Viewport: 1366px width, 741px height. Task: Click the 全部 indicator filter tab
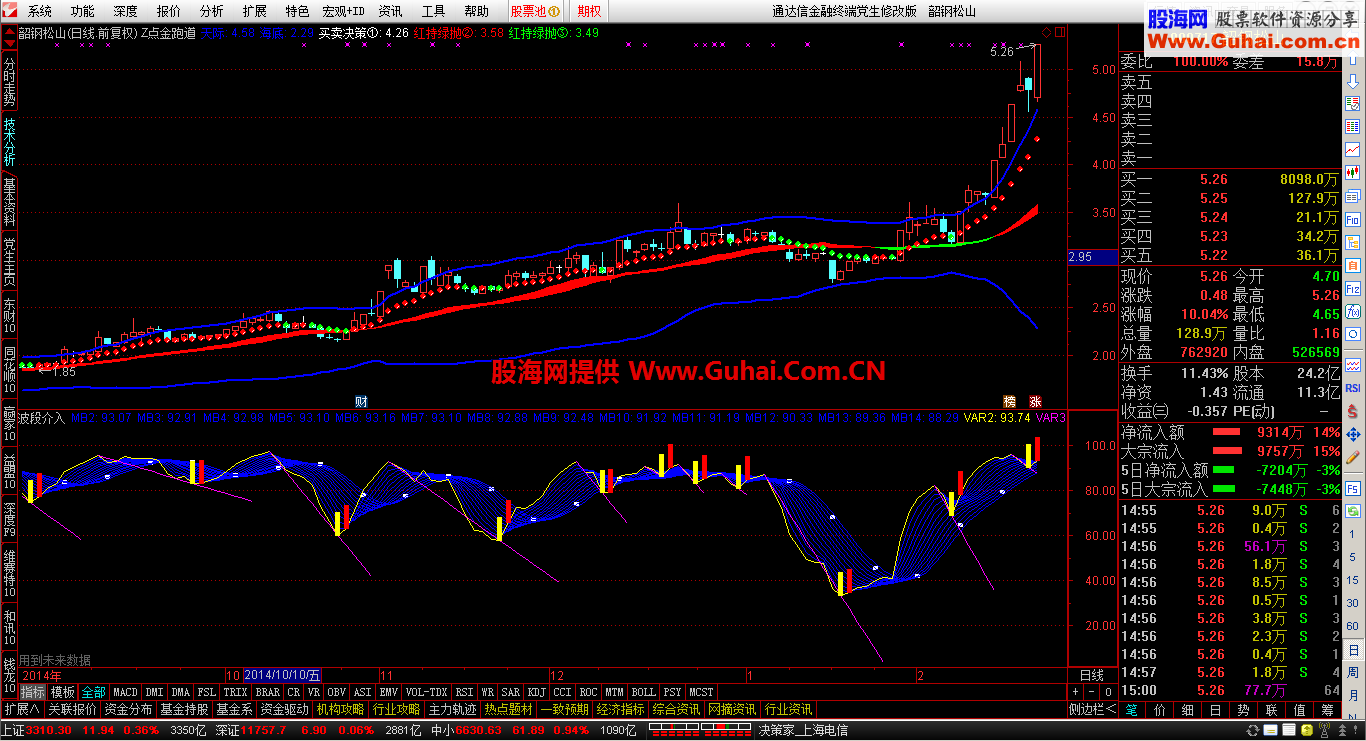(x=93, y=692)
